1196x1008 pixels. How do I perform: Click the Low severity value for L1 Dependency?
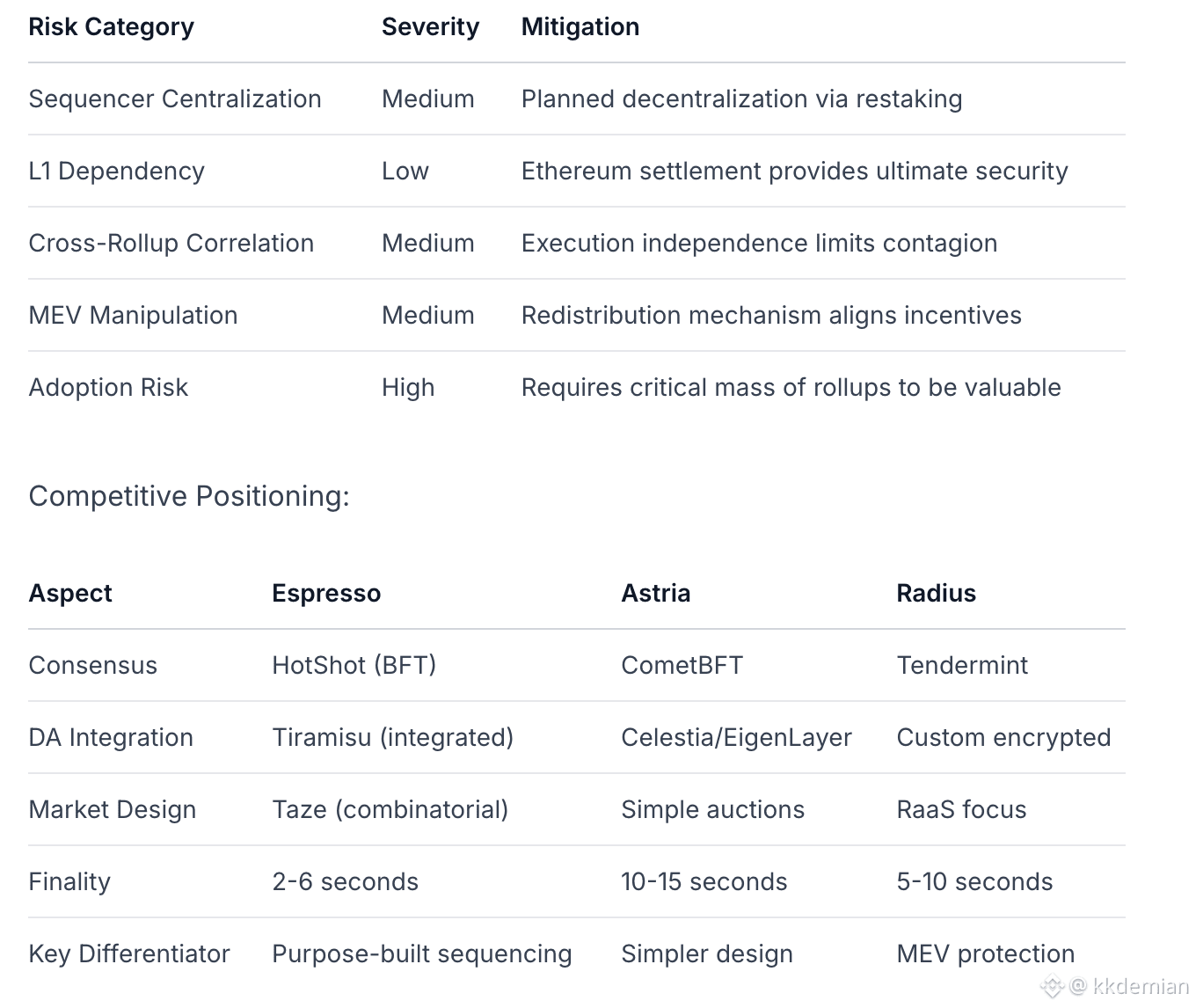[x=405, y=172]
